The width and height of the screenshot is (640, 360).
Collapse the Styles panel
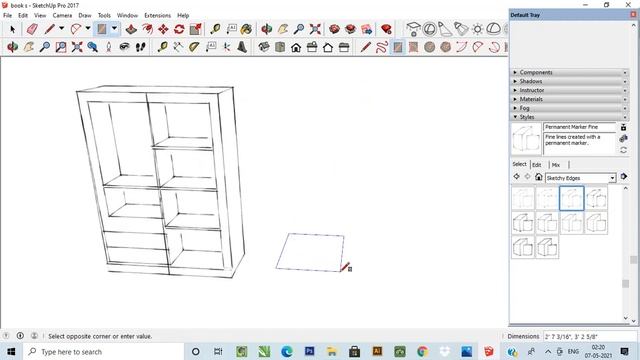pyautogui.click(x=570, y=117)
